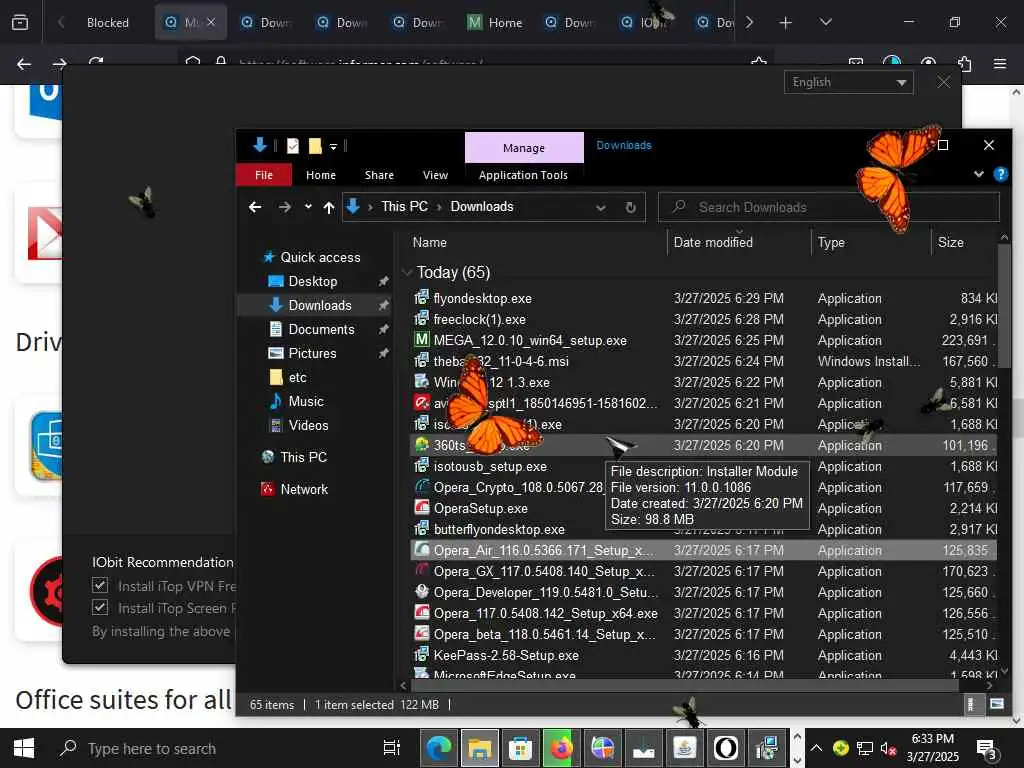
Task: Go forward in File Explorer
Action: [284, 207]
